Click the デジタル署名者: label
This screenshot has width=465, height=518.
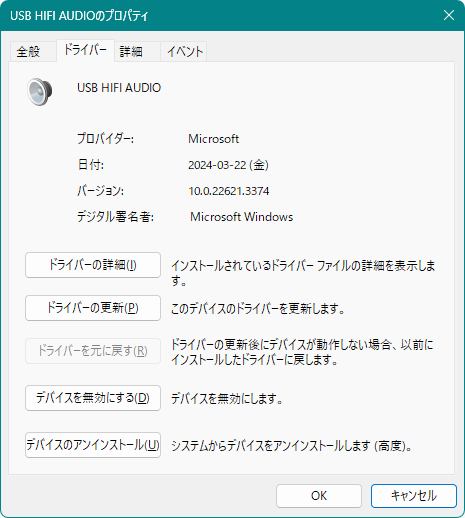click(x=115, y=217)
